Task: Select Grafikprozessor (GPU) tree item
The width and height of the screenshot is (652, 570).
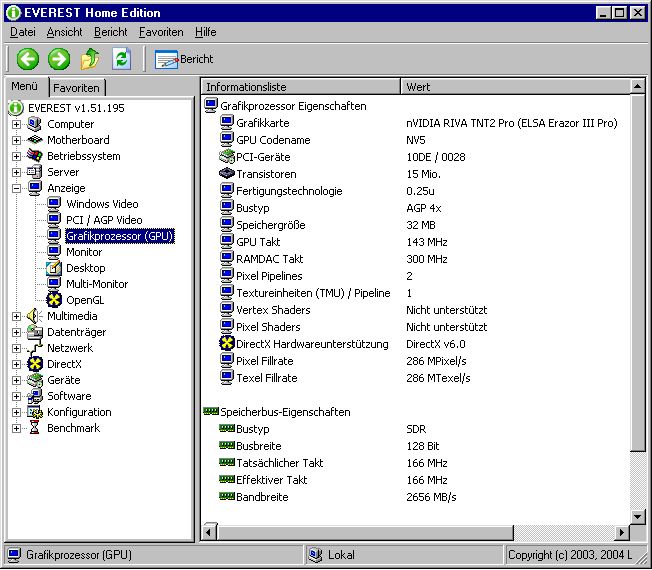Action: pos(120,236)
